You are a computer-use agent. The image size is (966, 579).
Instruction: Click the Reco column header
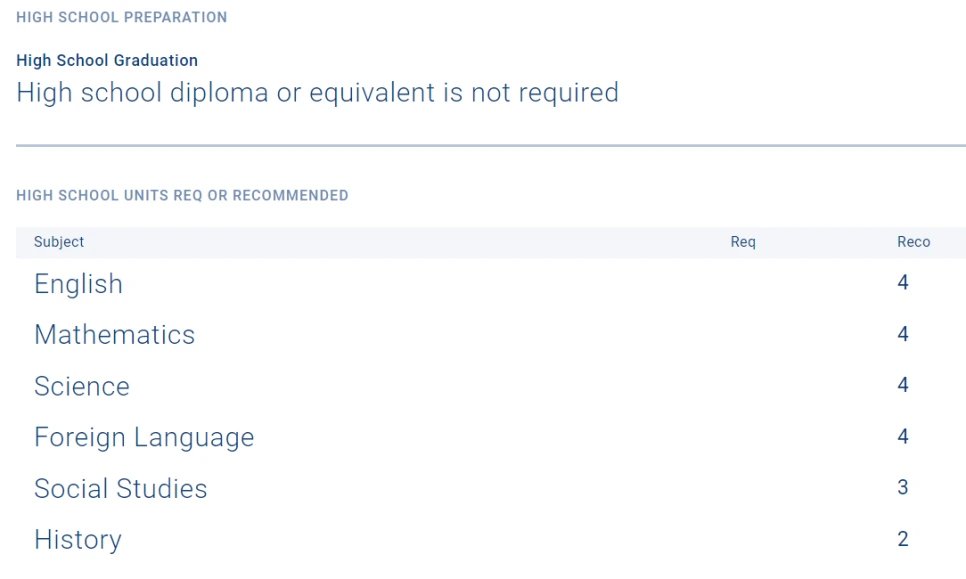click(x=913, y=242)
